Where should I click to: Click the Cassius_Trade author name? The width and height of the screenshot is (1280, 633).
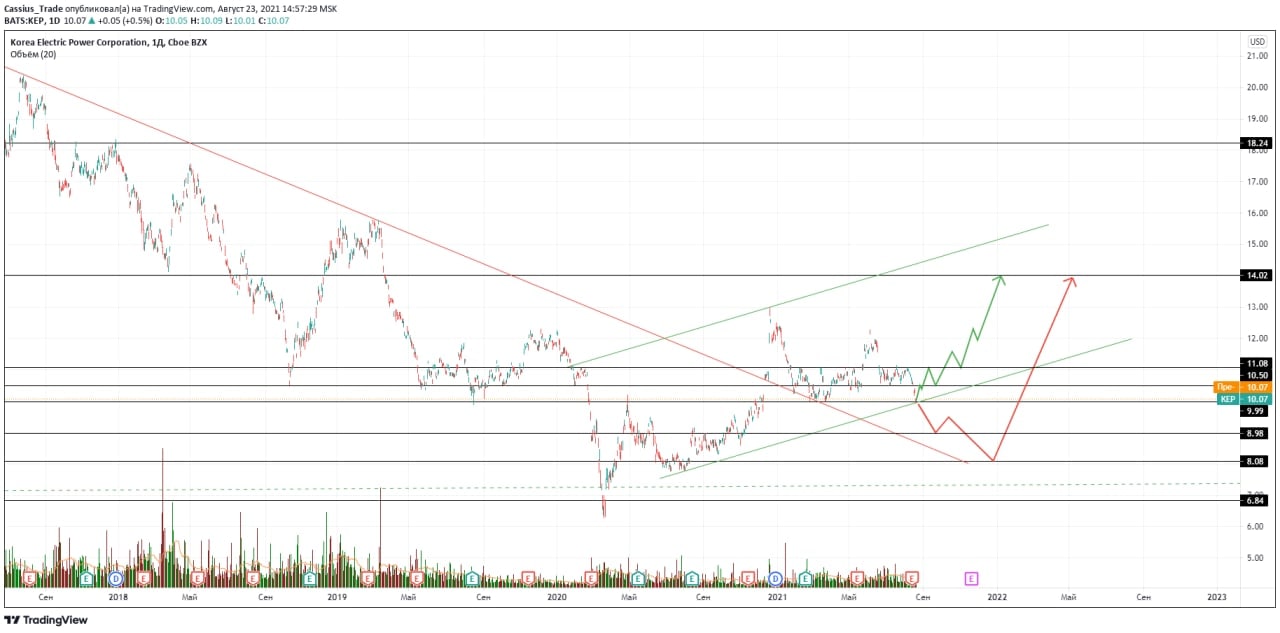(34, 8)
